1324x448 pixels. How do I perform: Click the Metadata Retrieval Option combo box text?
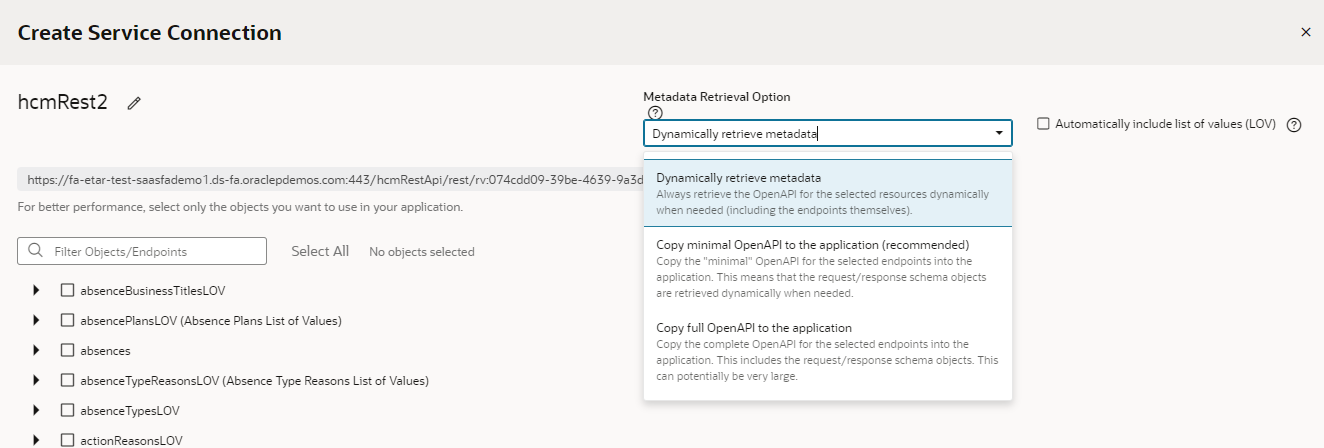[x=734, y=133]
